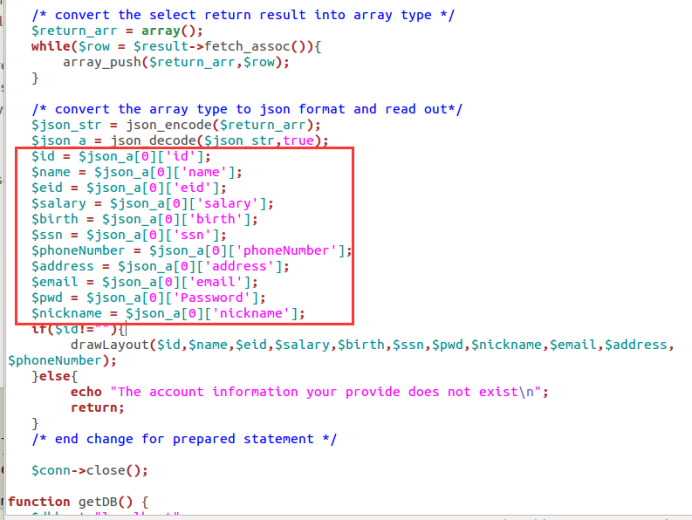Click the line assigning $salary from json_a
Image resolution: width=692 pixels, height=520 pixels.
click(x=152, y=203)
